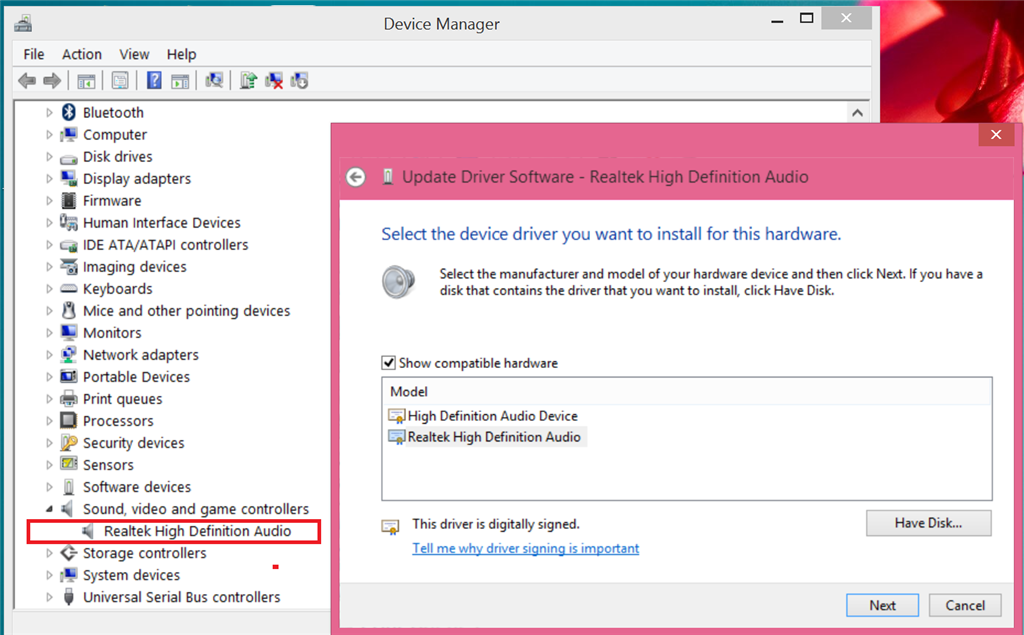Click the Print queues printer icon

[x=69, y=399]
